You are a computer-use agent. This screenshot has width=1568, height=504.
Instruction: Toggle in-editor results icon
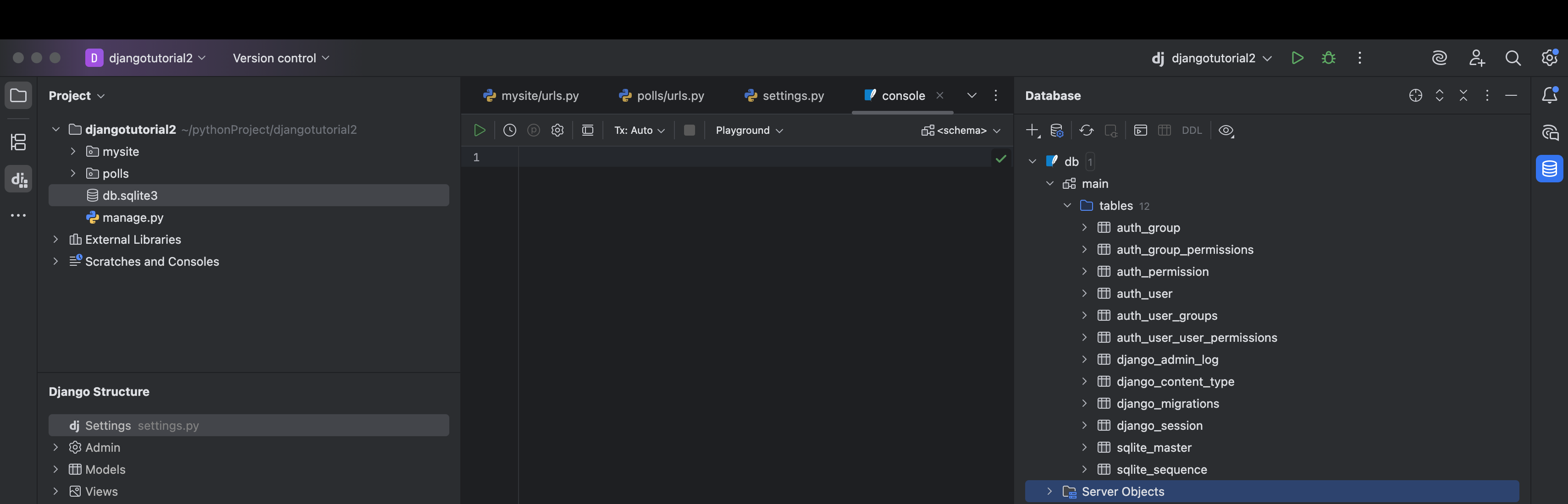click(587, 130)
